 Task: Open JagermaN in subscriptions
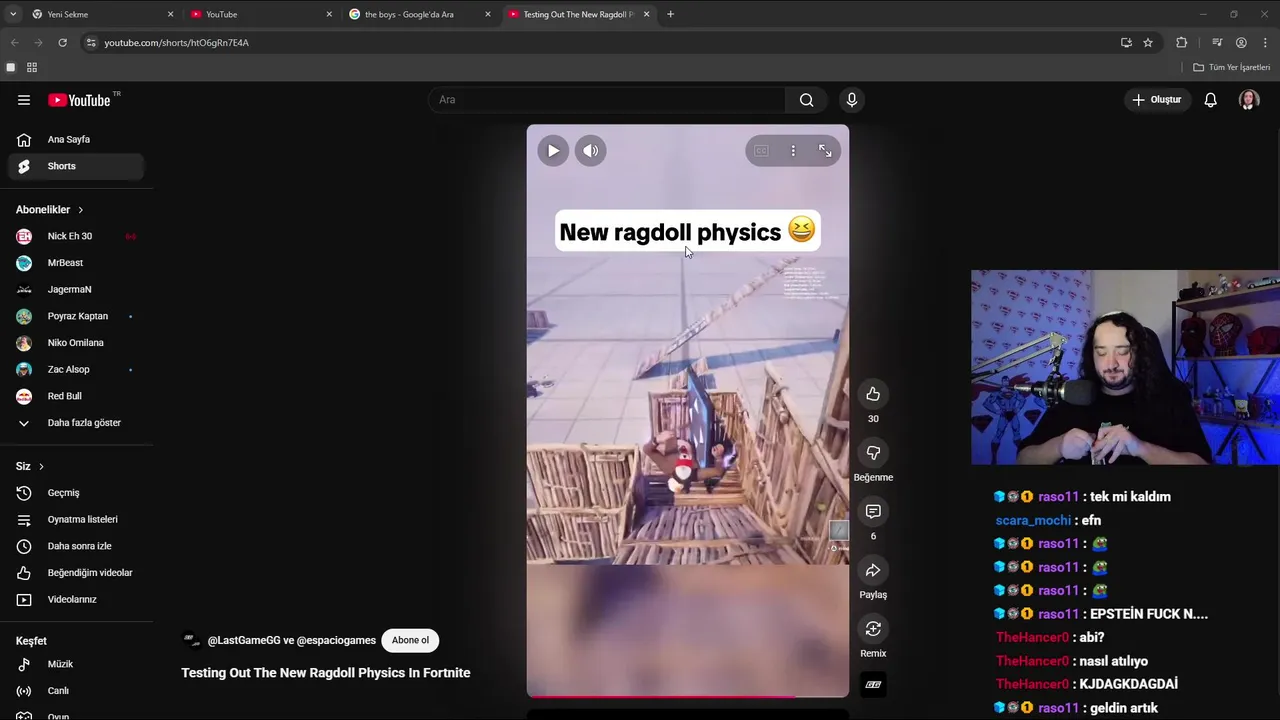[x=76, y=290]
